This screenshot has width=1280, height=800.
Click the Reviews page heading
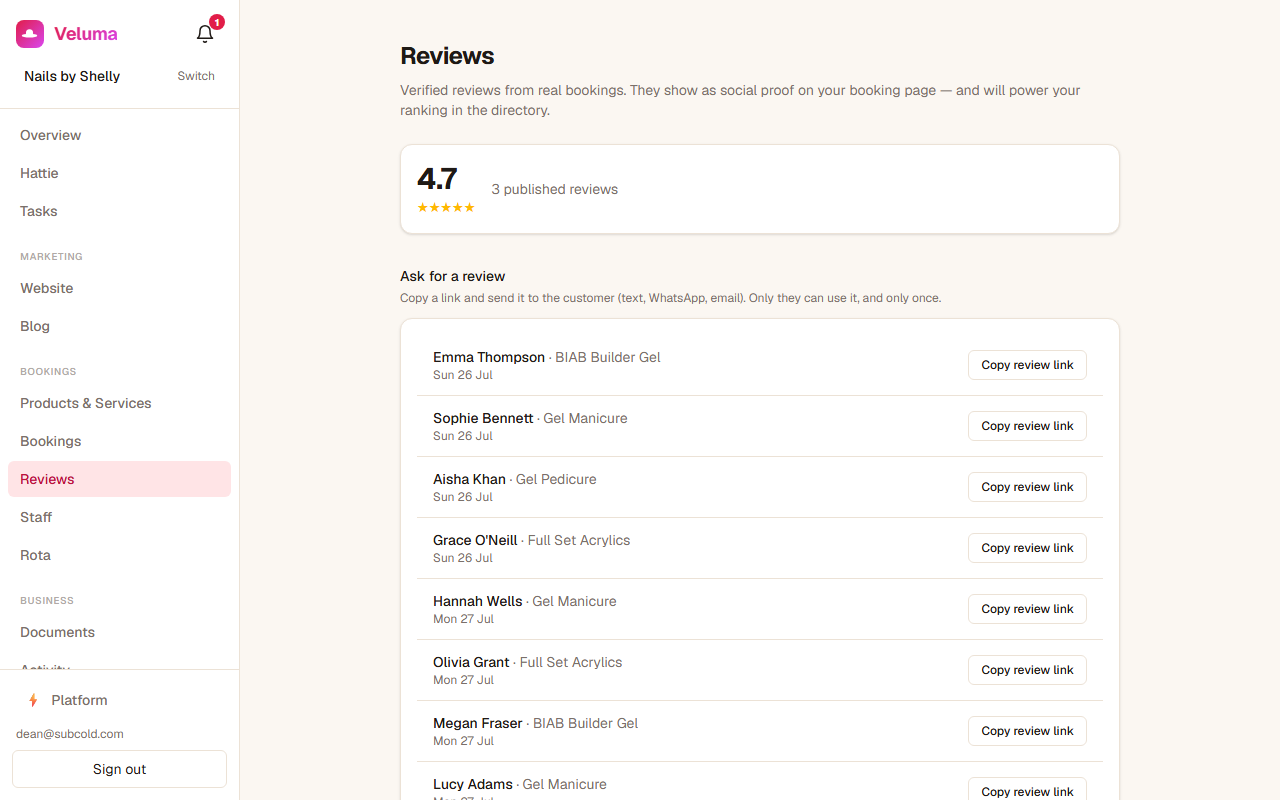click(447, 56)
